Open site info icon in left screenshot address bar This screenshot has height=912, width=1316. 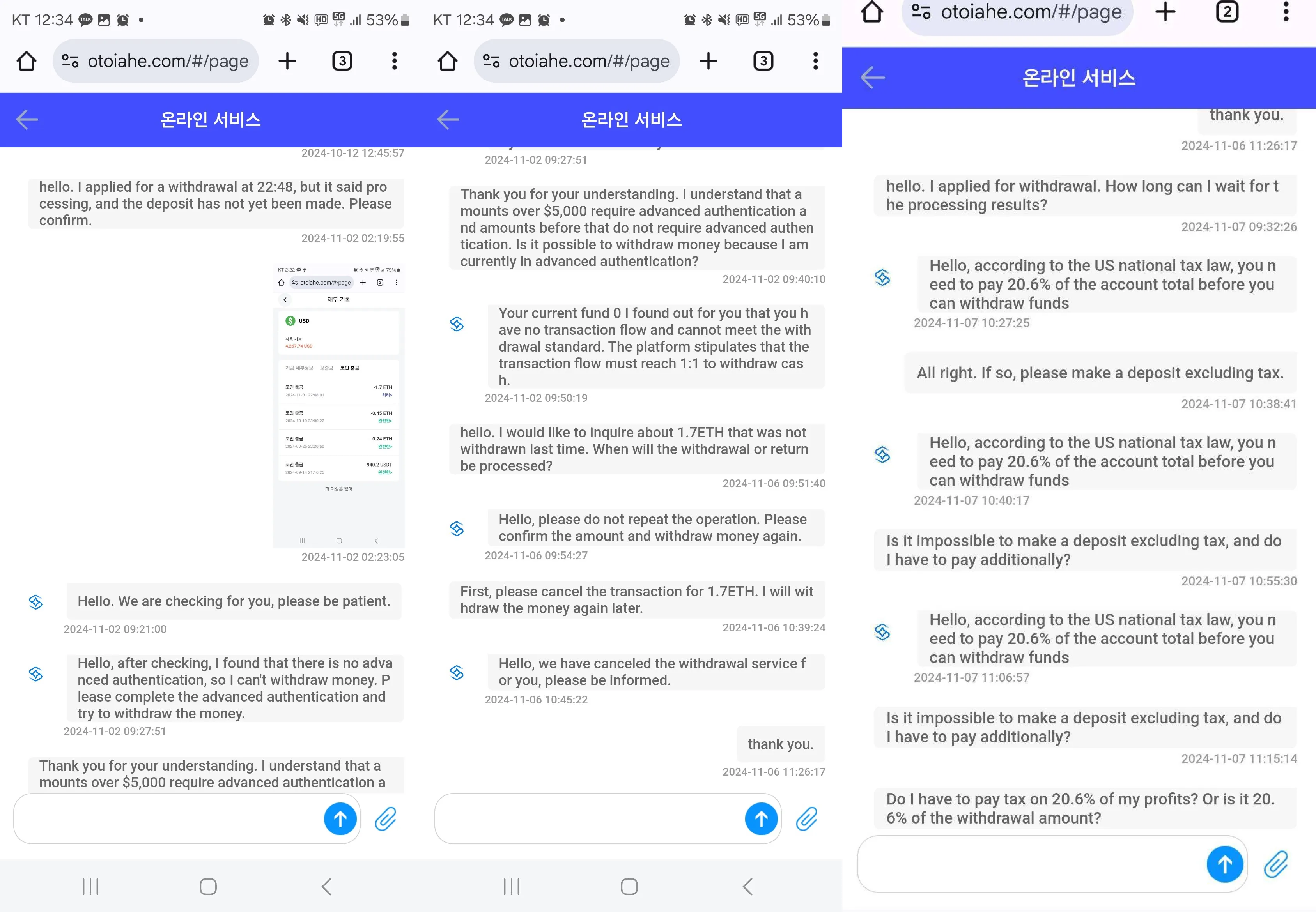pos(70,60)
